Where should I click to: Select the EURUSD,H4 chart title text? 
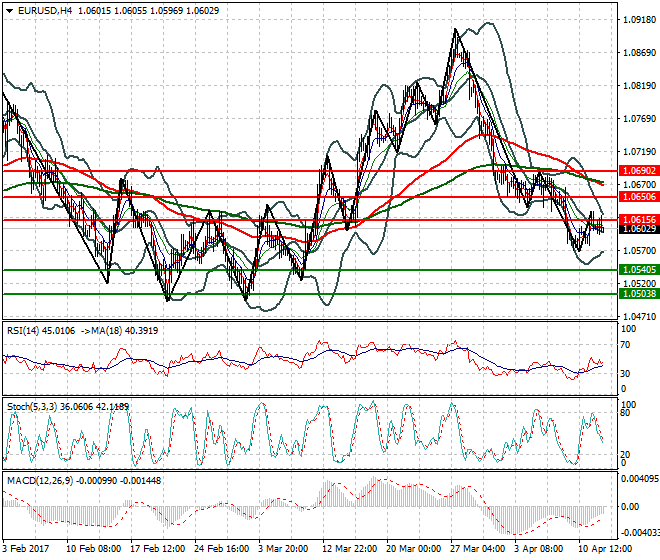tap(45, 11)
